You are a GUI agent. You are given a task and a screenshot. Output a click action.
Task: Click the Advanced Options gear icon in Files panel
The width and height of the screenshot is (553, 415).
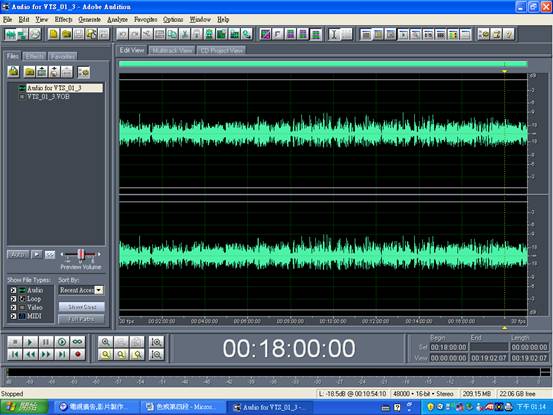(84, 72)
